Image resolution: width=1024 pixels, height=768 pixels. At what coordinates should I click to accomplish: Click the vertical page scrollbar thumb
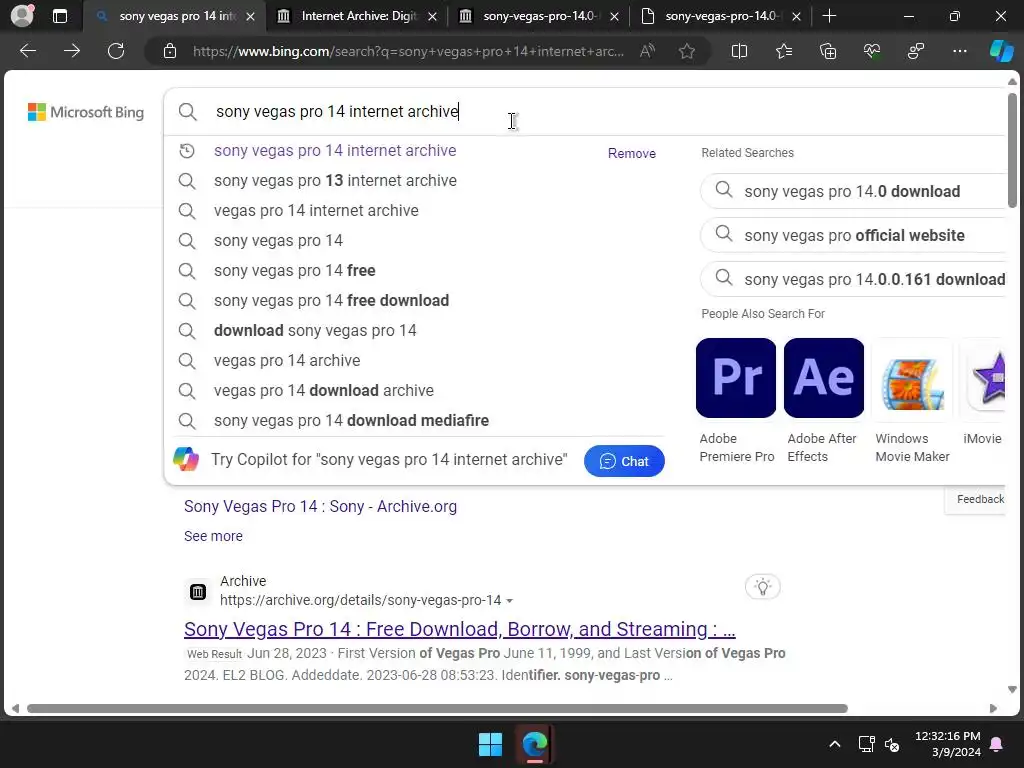tap(1012, 150)
